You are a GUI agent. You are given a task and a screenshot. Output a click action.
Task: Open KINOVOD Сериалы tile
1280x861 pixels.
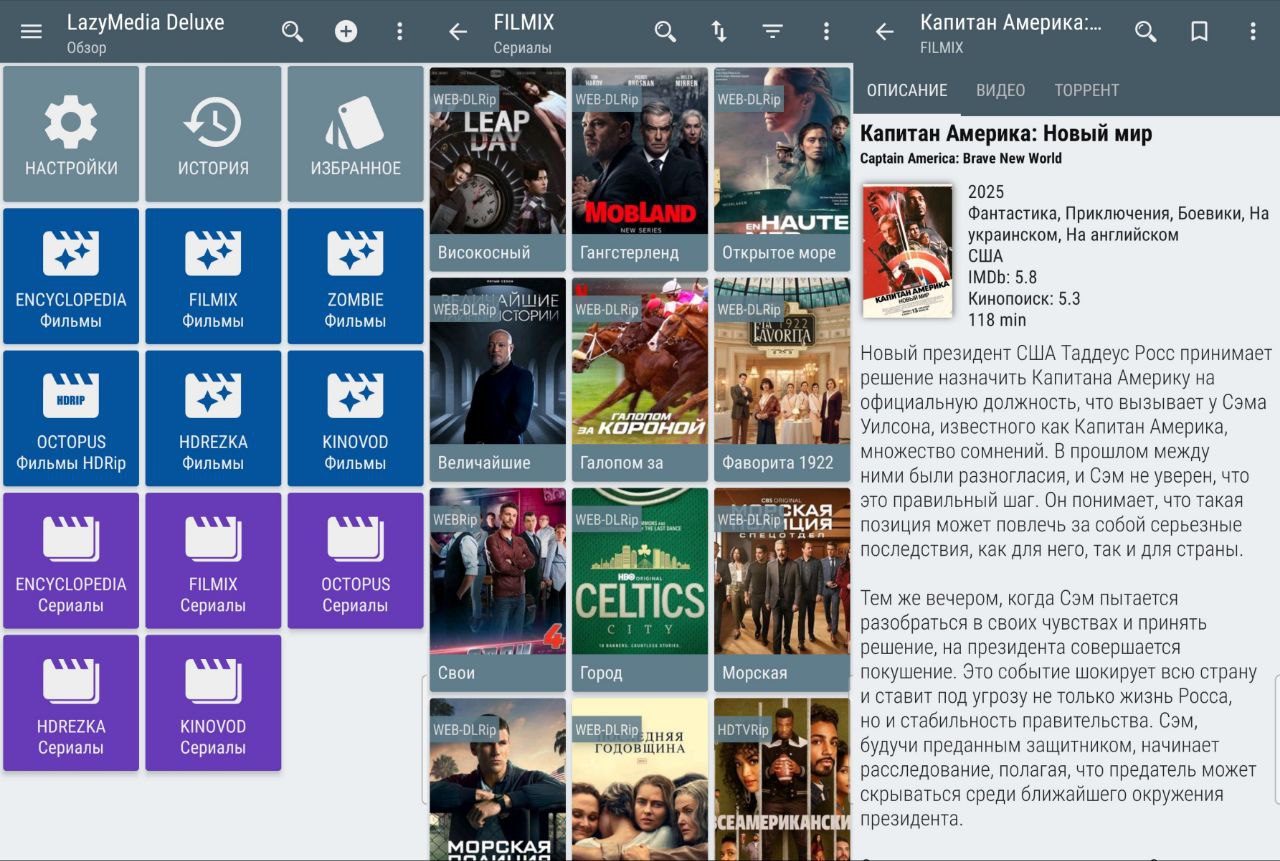click(x=213, y=703)
